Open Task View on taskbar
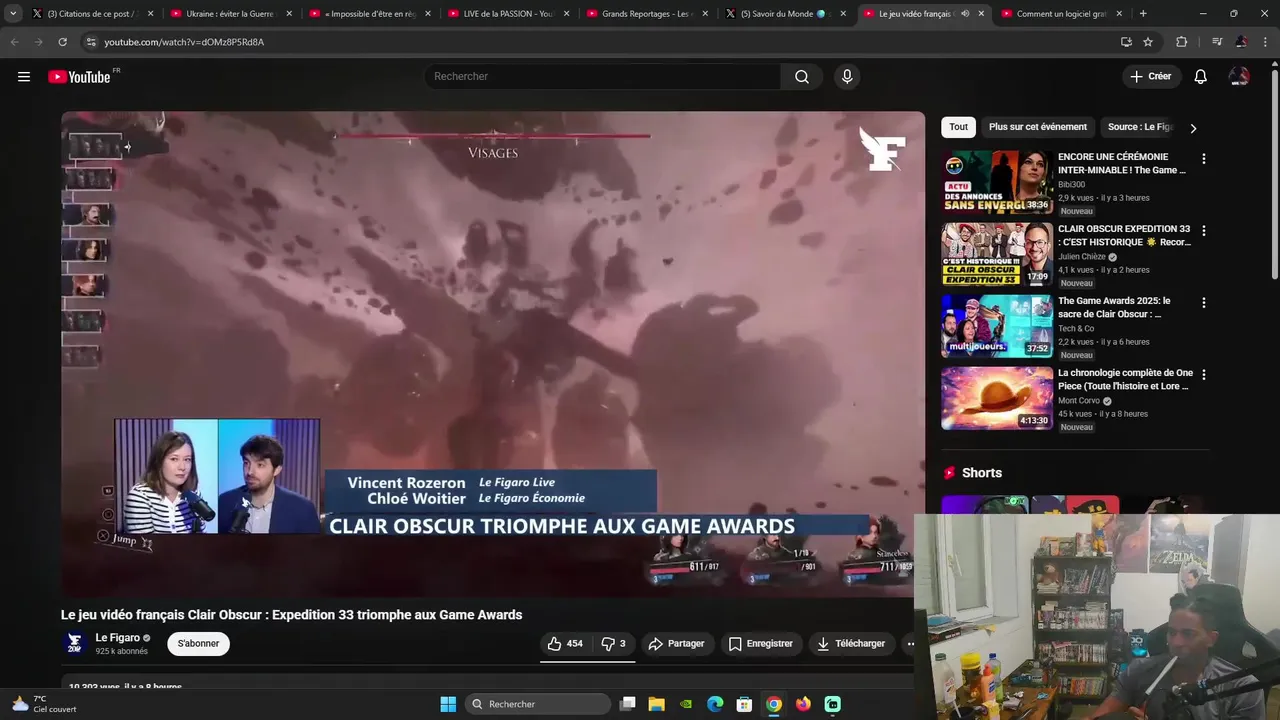 click(x=627, y=704)
